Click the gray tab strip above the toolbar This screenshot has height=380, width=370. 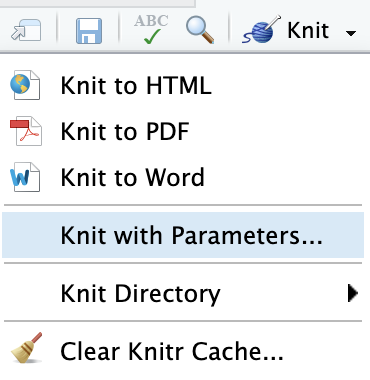[97, 3]
